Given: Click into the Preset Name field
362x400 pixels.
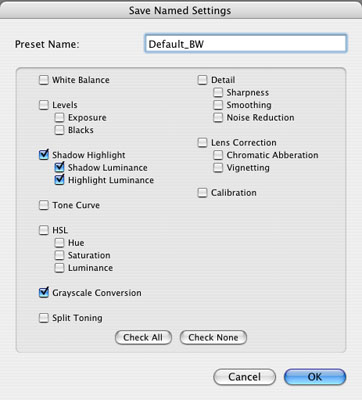Looking at the screenshot, I should pyautogui.click(x=246, y=44).
